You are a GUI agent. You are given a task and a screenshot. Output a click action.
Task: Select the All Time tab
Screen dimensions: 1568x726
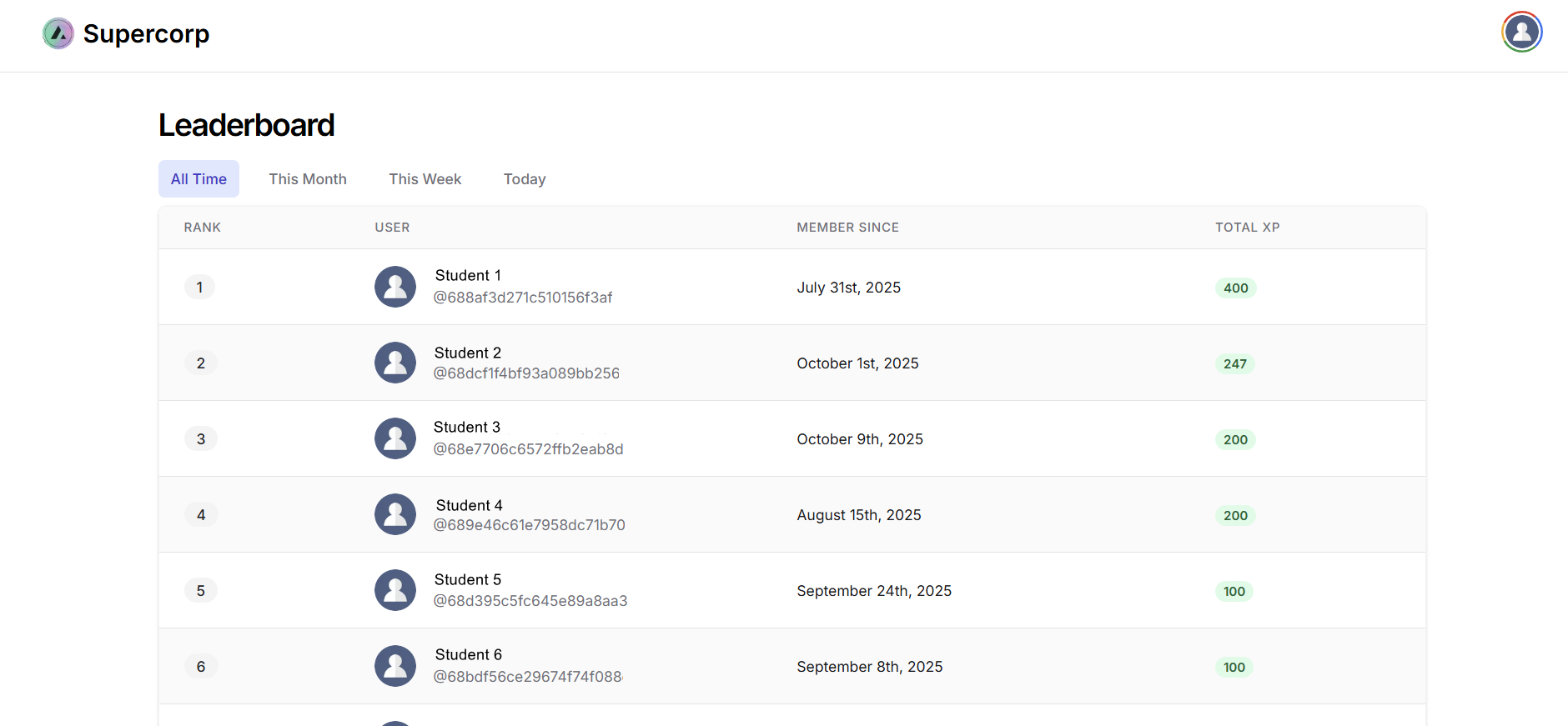[x=199, y=179]
